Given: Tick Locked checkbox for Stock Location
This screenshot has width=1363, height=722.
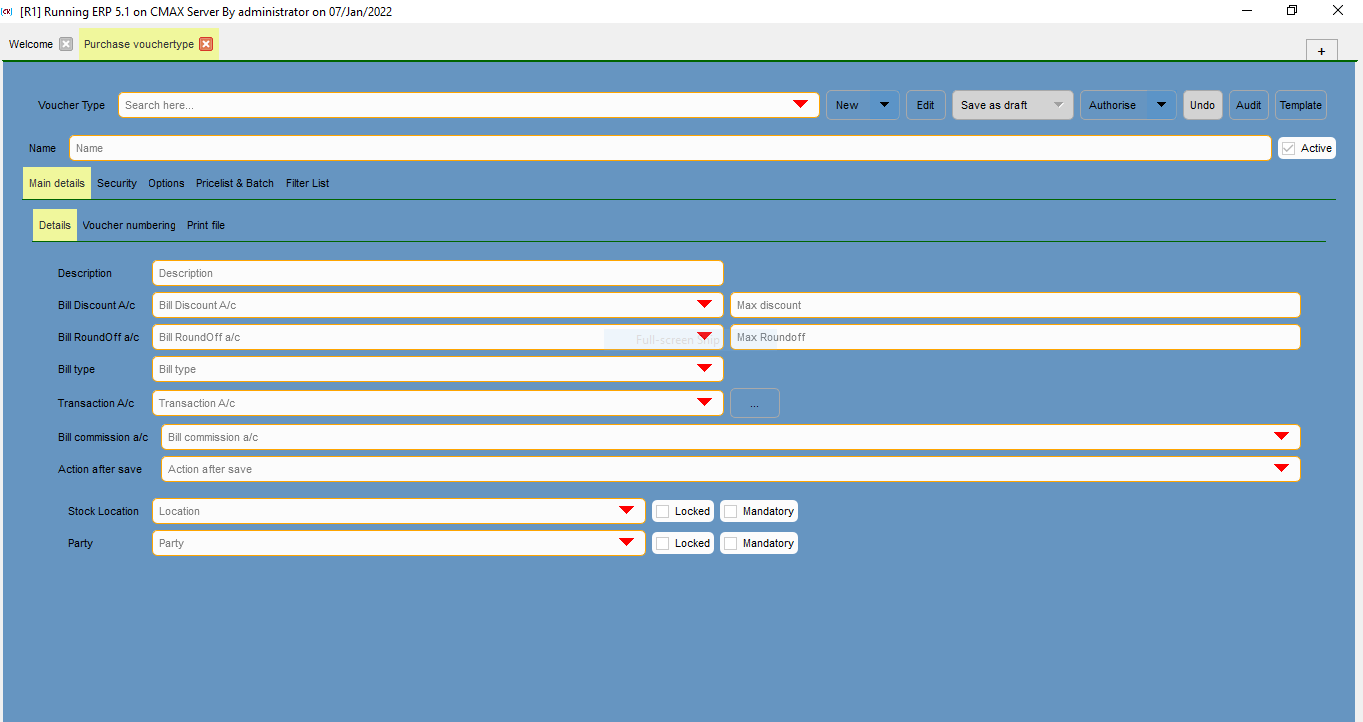Looking at the screenshot, I should click(x=662, y=511).
